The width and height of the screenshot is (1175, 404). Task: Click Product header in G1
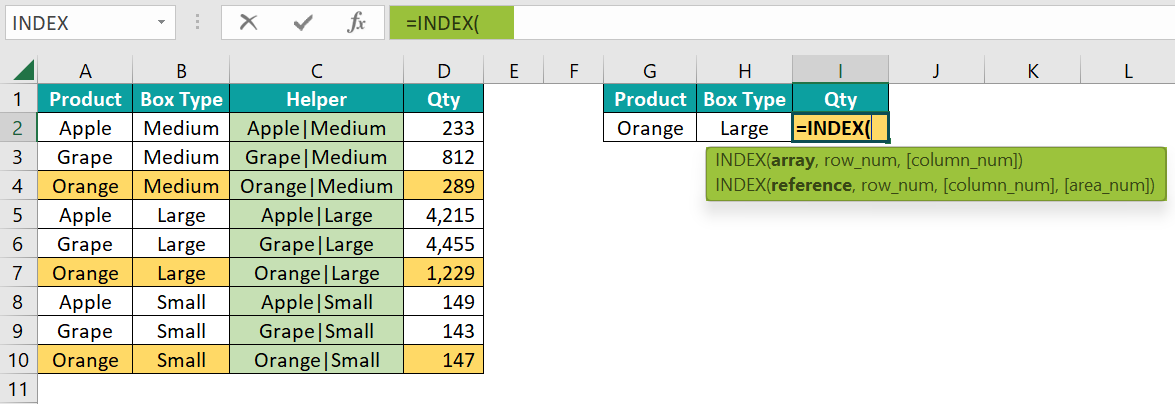pyautogui.click(x=650, y=99)
